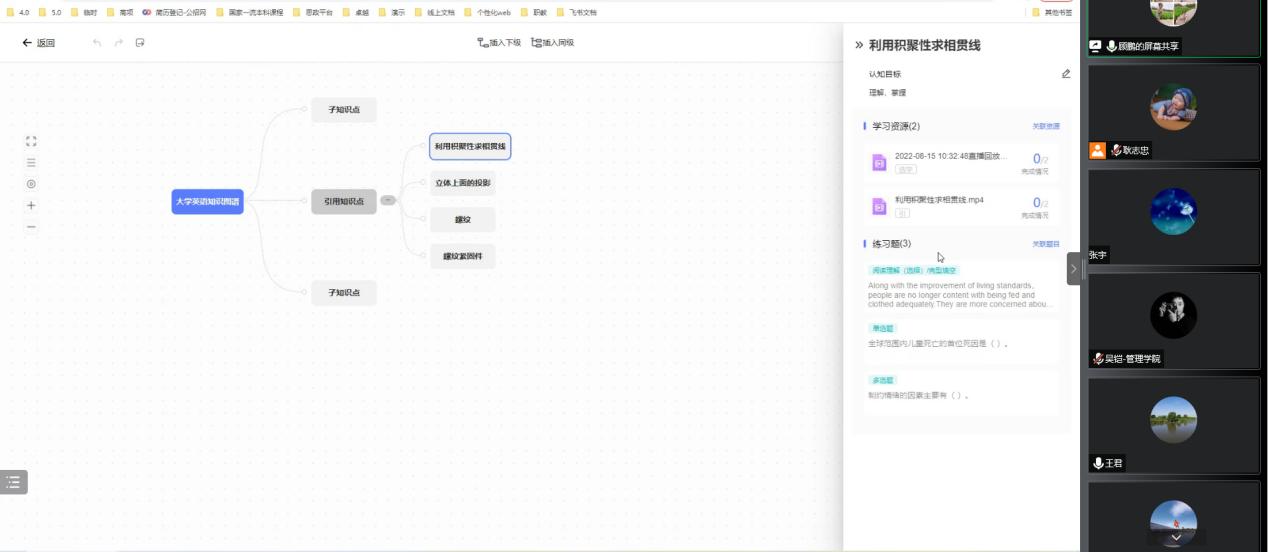Toggle fullscreen view of the mind map
1268x552 pixels.
click(x=31, y=142)
